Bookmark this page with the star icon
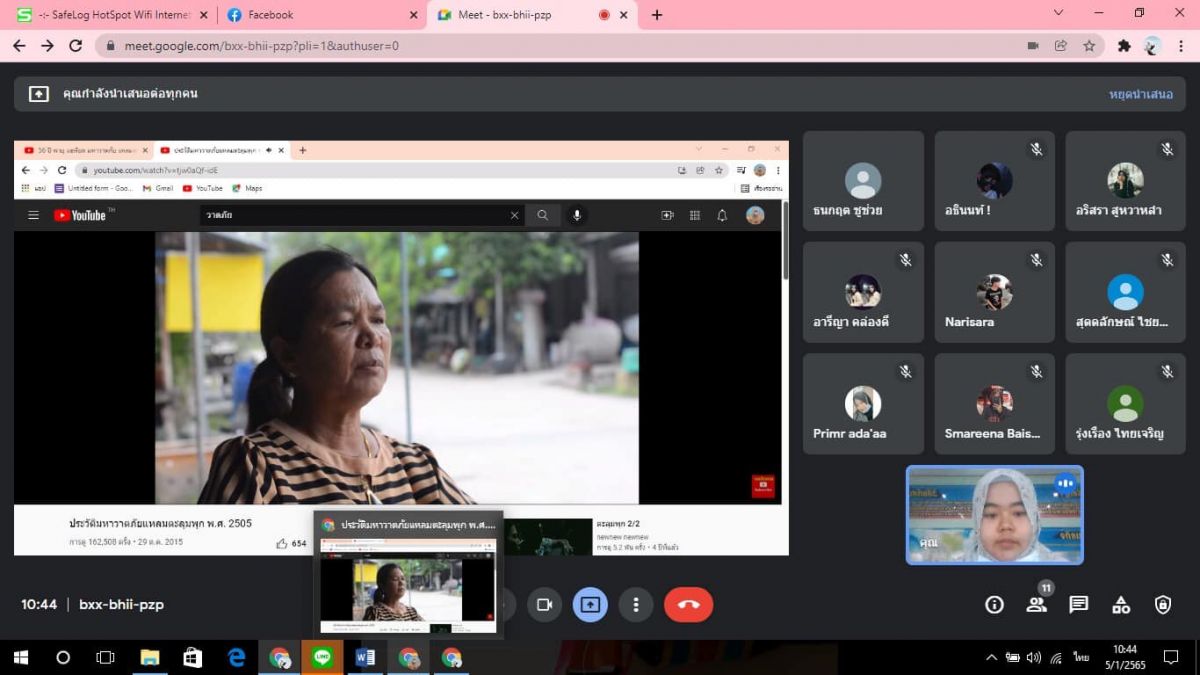This screenshot has width=1200, height=675. 1089,46
